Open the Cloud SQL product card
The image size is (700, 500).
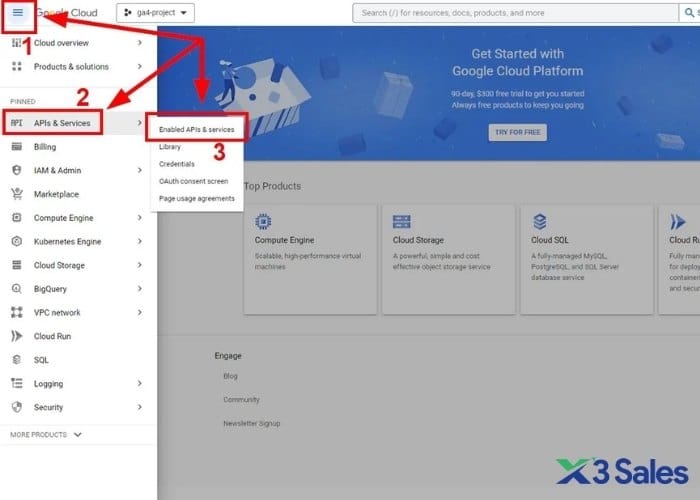coord(587,259)
